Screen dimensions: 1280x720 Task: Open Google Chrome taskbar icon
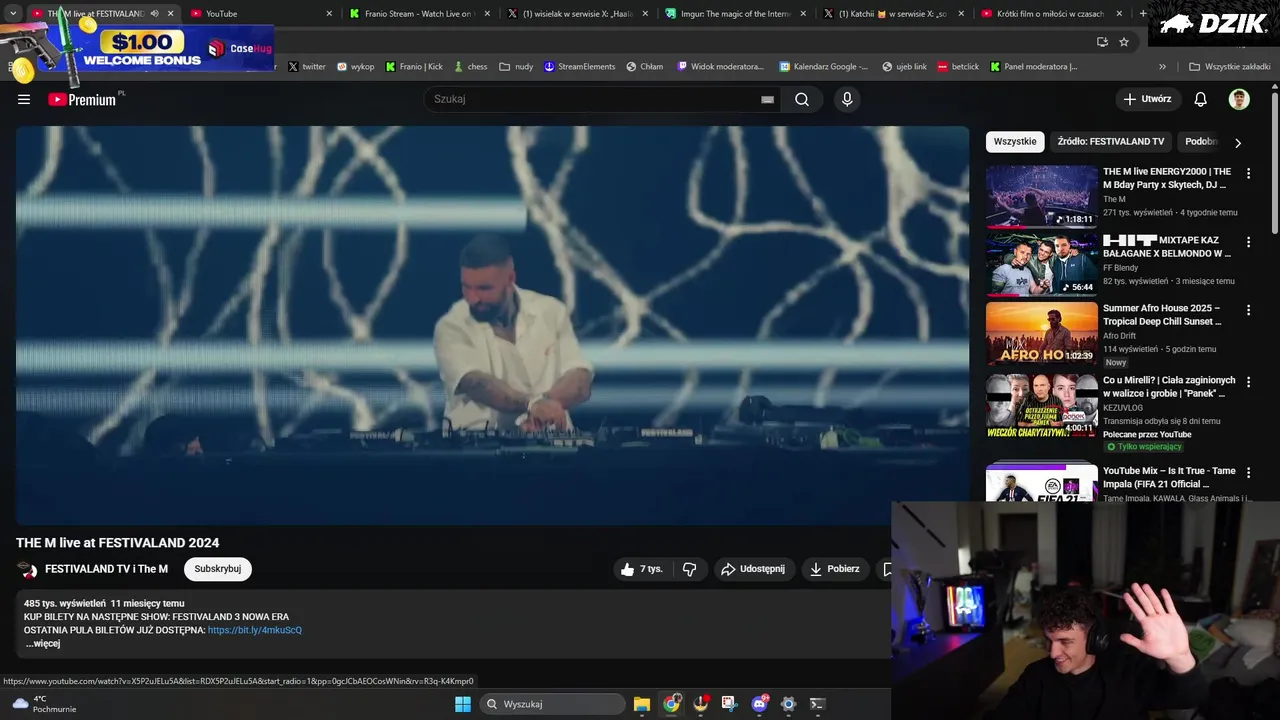pos(671,704)
